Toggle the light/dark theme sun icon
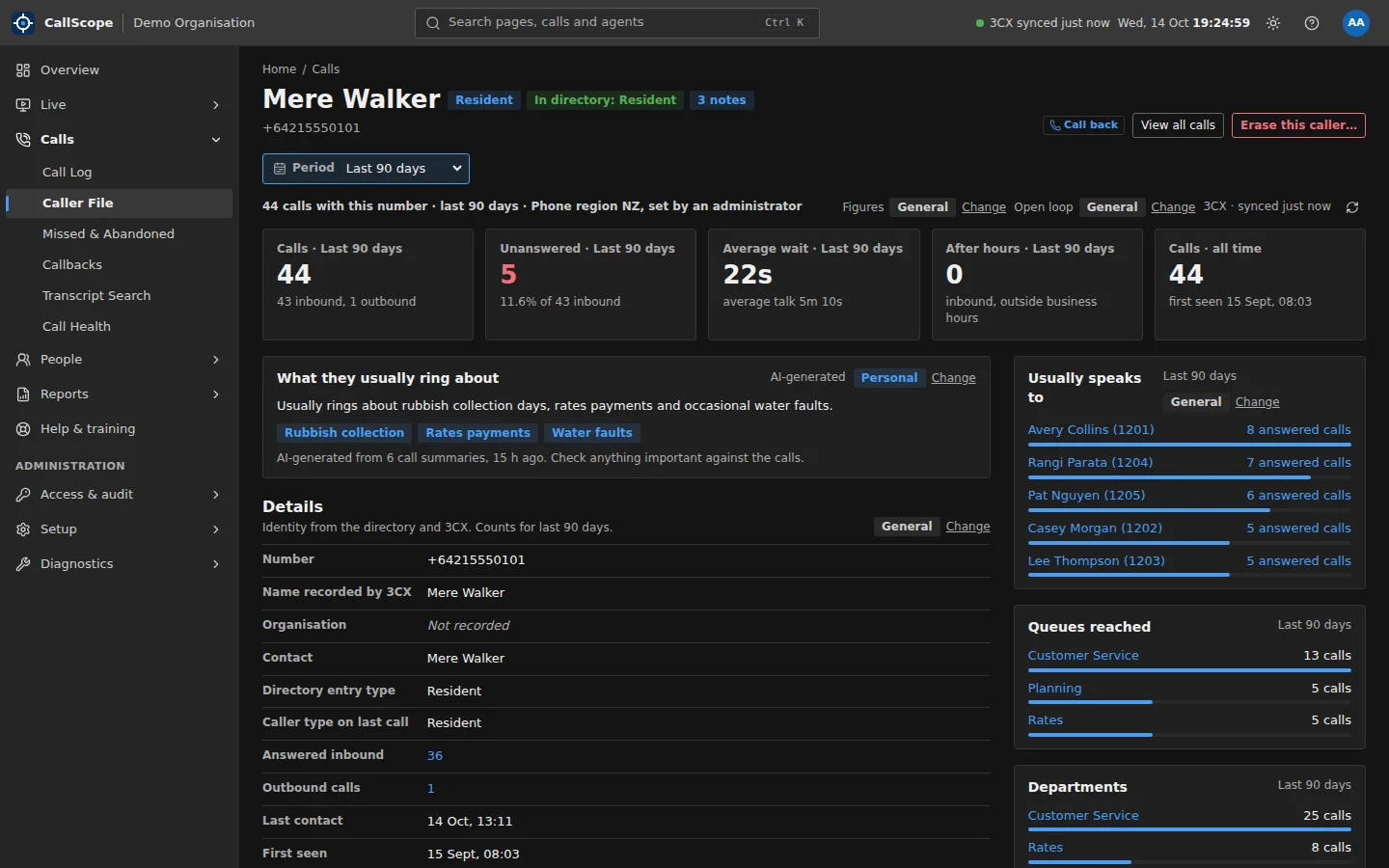The height and width of the screenshot is (868, 1389). point(1273,23)
